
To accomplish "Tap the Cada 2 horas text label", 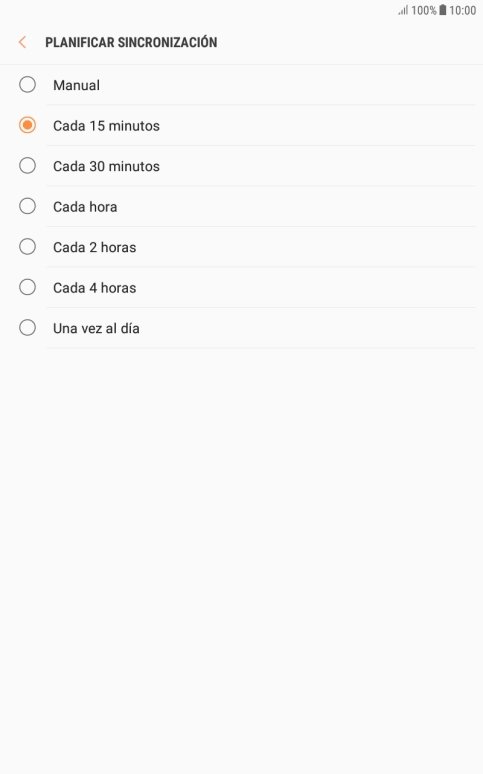I will pyautogui.click(x=94, y=247).
